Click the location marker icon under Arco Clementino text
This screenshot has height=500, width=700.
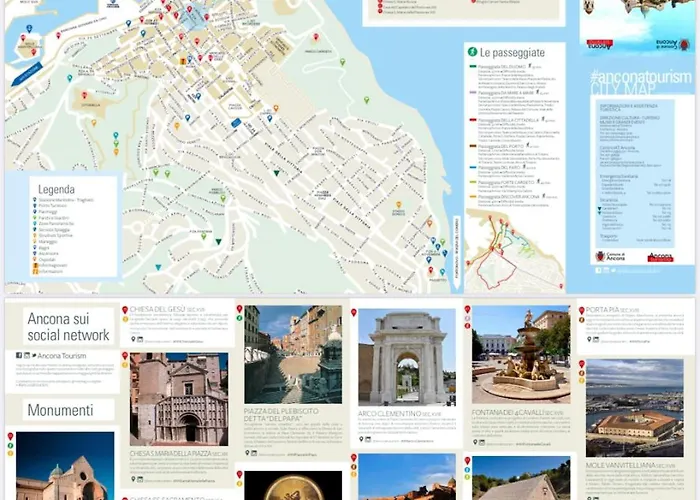(361, 439)
